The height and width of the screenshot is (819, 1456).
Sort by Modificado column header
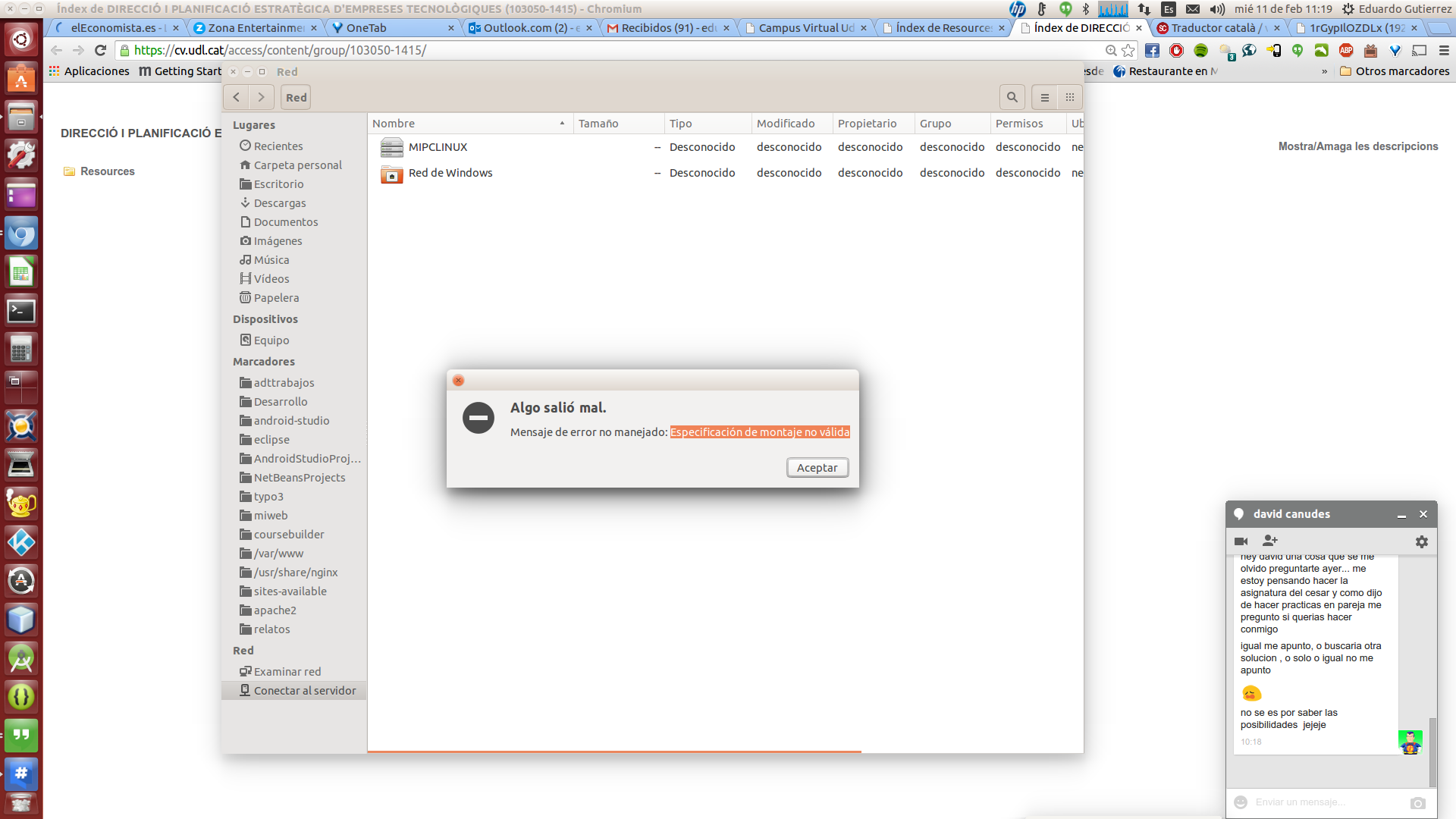pos(792,124)
